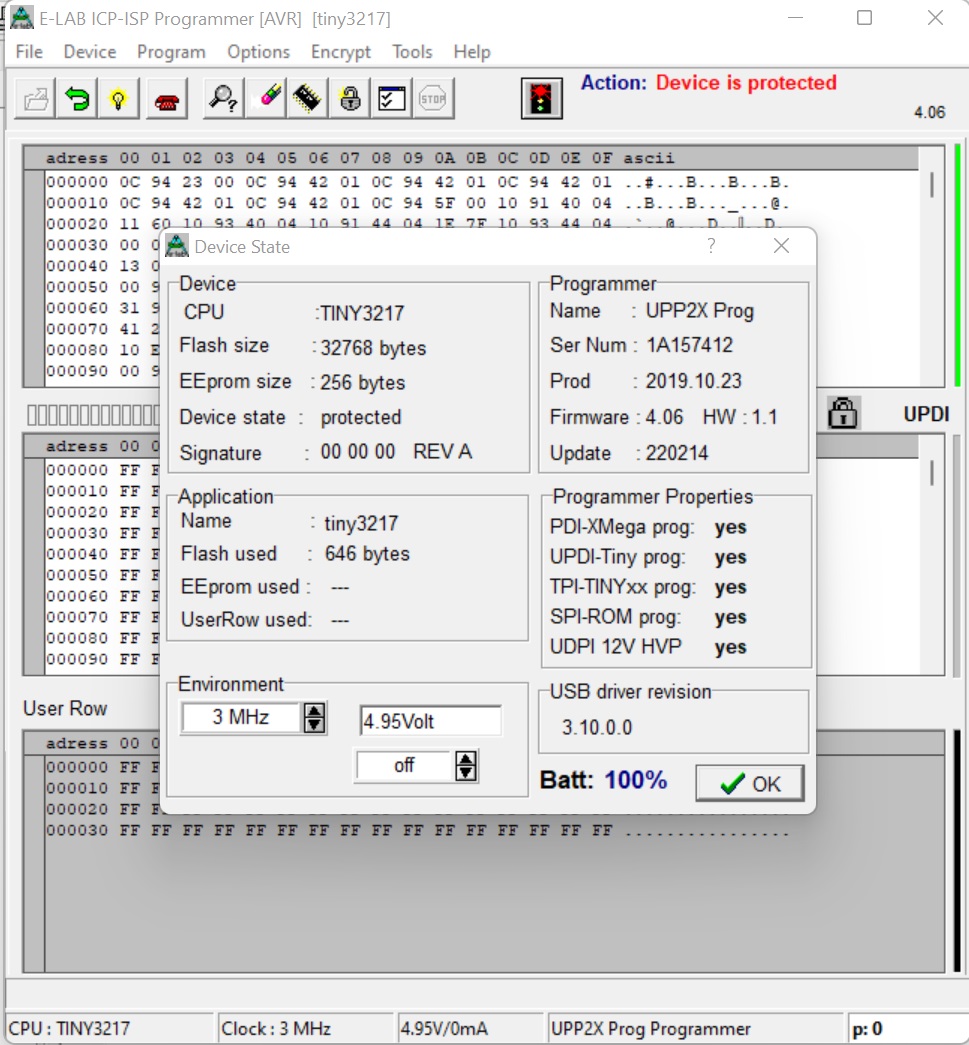
Task: Click the 32768 bytes flash size value
Action: tap(373, 348)
